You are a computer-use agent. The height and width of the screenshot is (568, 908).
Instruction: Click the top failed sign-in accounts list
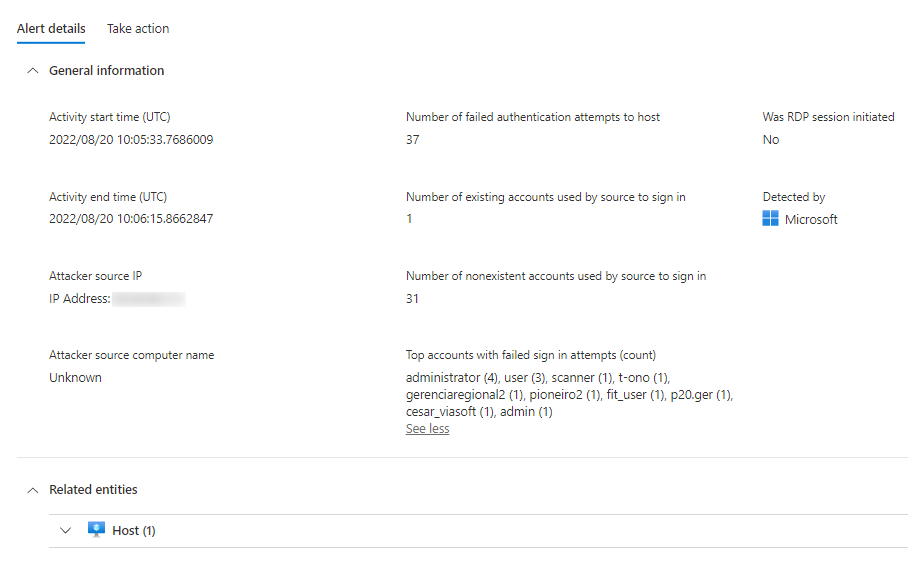pyautogui.click(x=568, y=395)
